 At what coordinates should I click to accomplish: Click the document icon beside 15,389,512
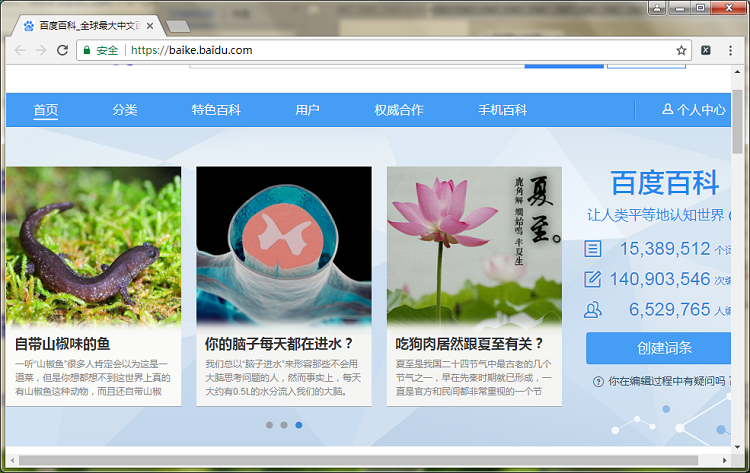click(x=593, y=249)
